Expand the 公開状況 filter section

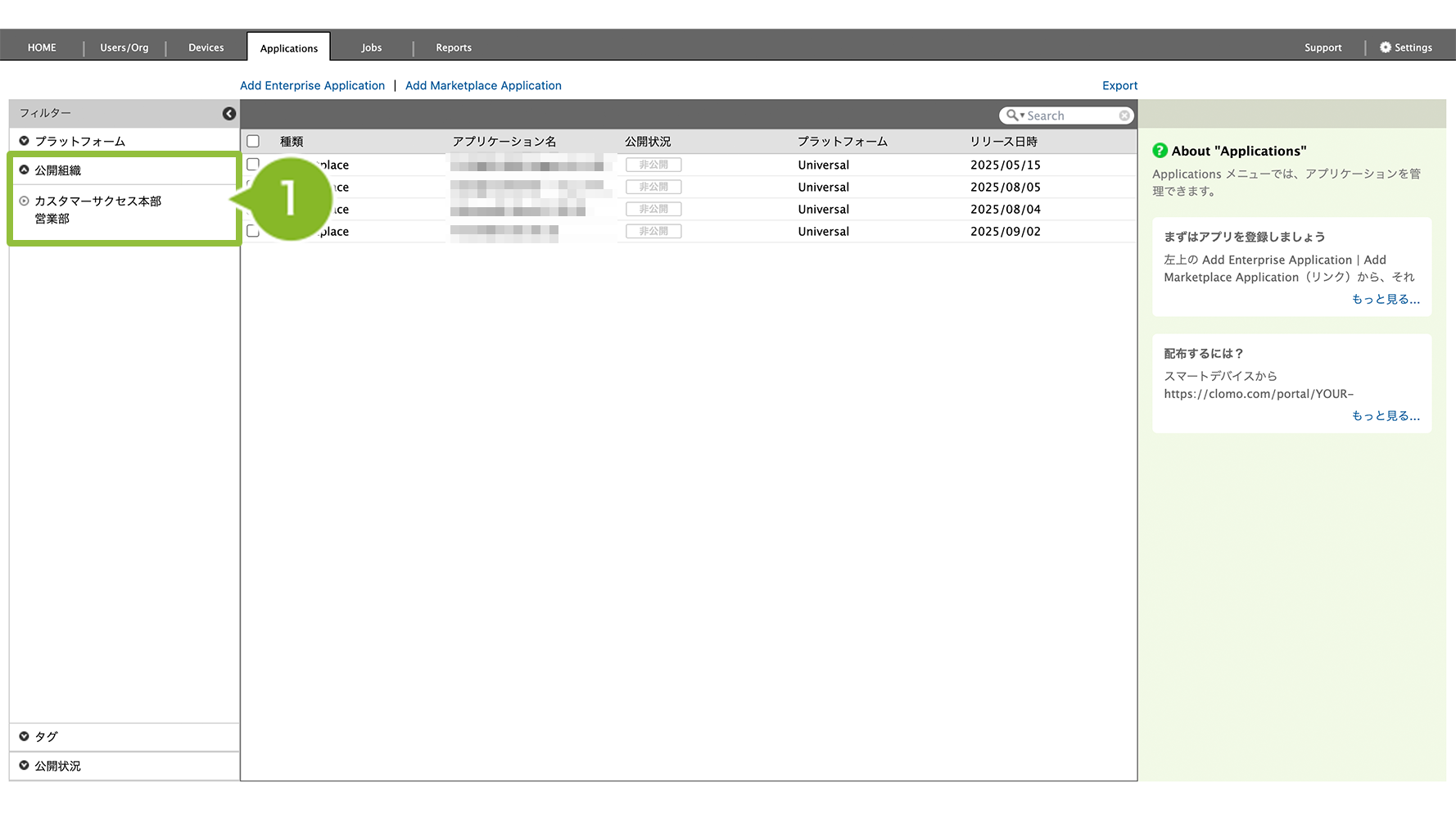click(57, 767)
